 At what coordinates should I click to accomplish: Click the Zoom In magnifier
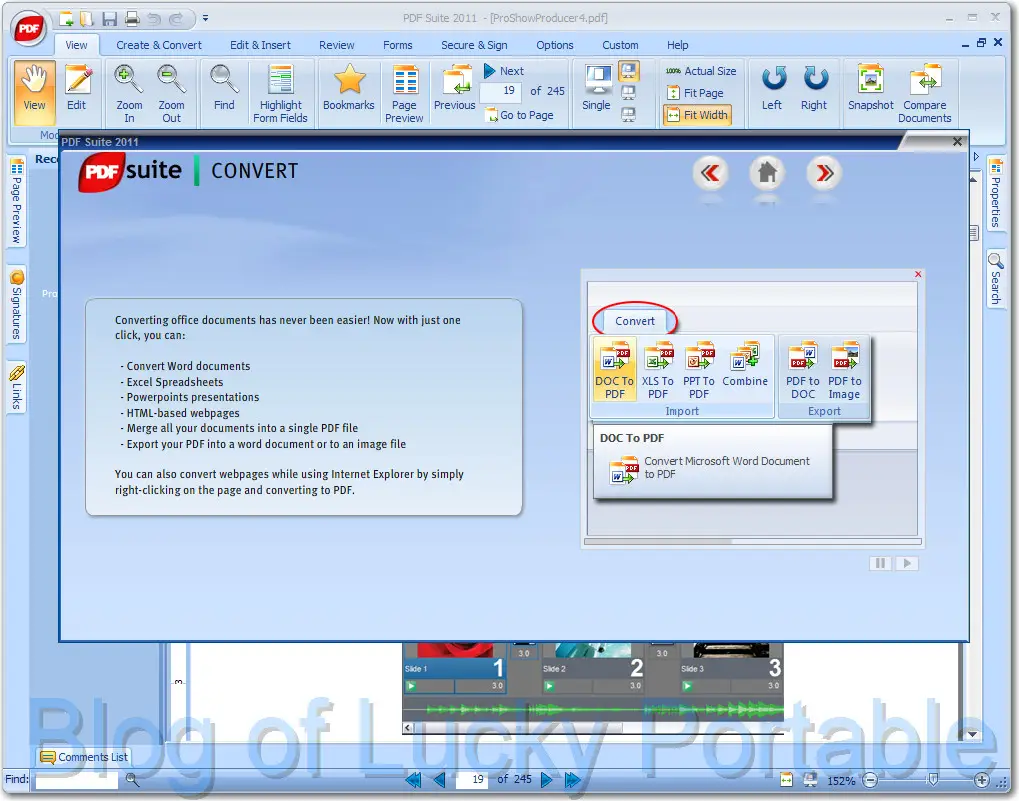tap(129, 92)
